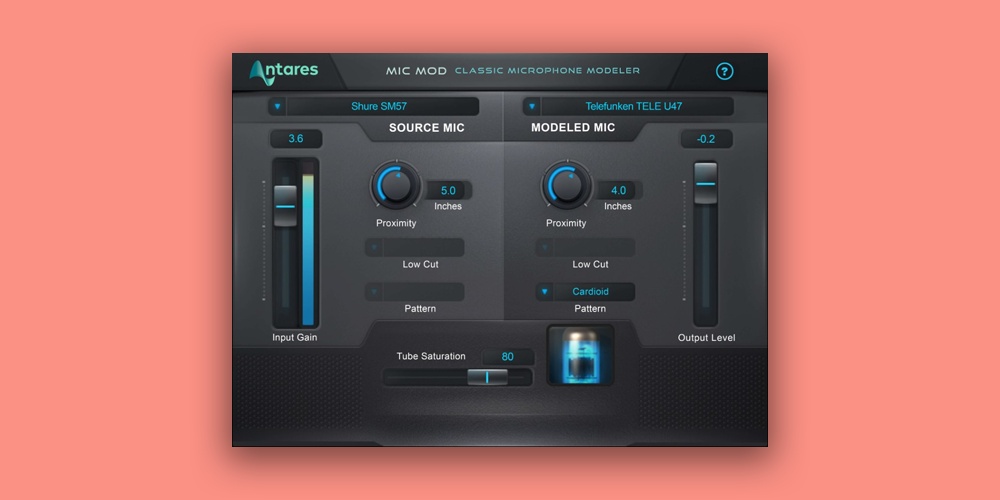Toggle the Modeled Mic Low Cut

(x=586, y=247)
